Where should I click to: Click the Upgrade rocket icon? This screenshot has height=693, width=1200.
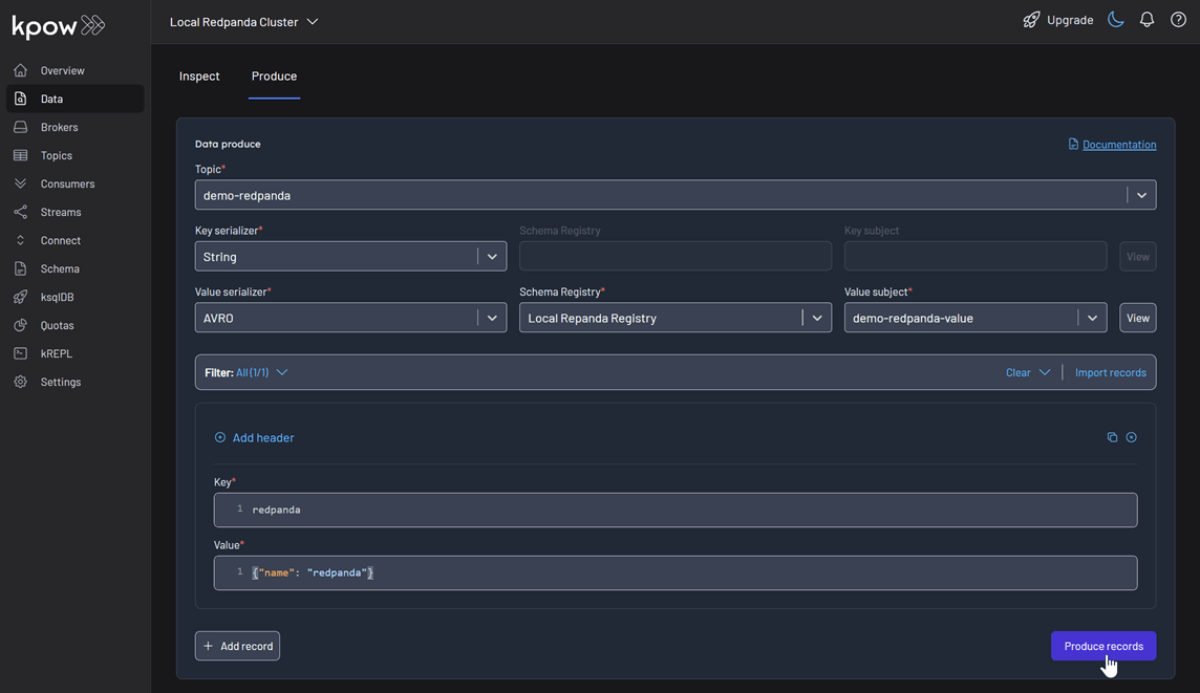pos(1032,19)
